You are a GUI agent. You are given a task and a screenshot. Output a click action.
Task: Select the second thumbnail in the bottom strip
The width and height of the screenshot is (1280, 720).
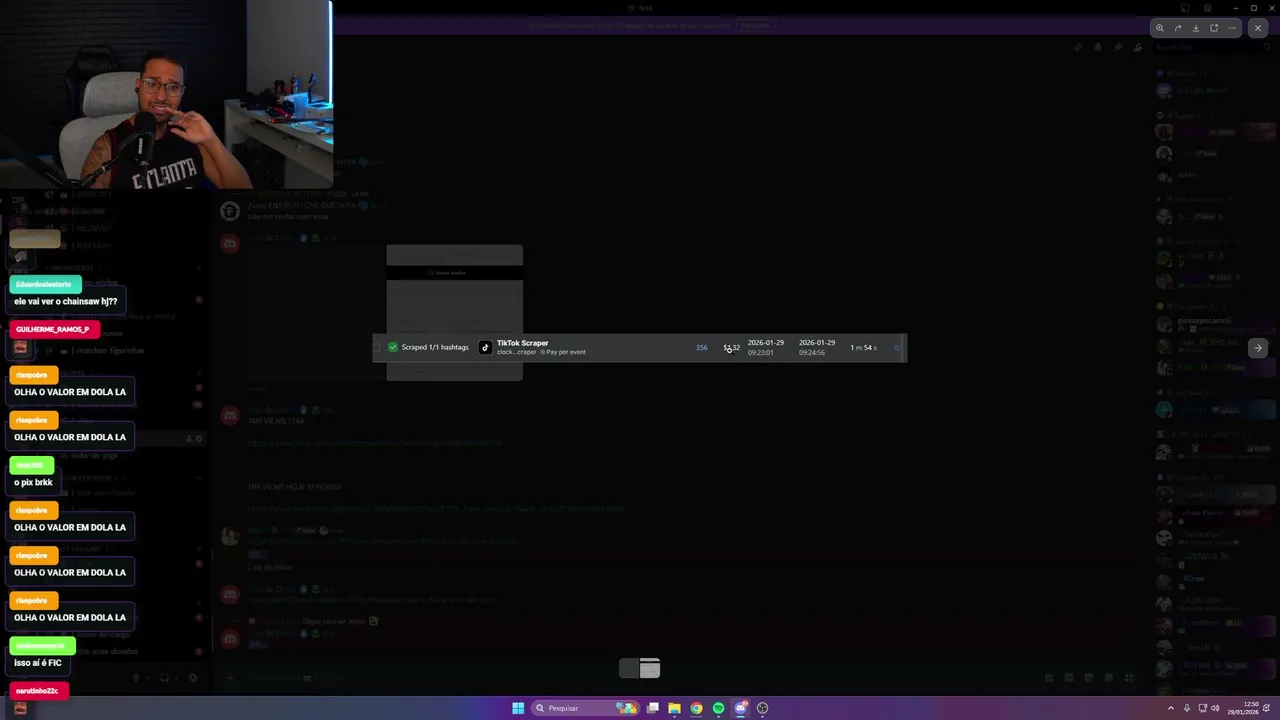[650, 668]
